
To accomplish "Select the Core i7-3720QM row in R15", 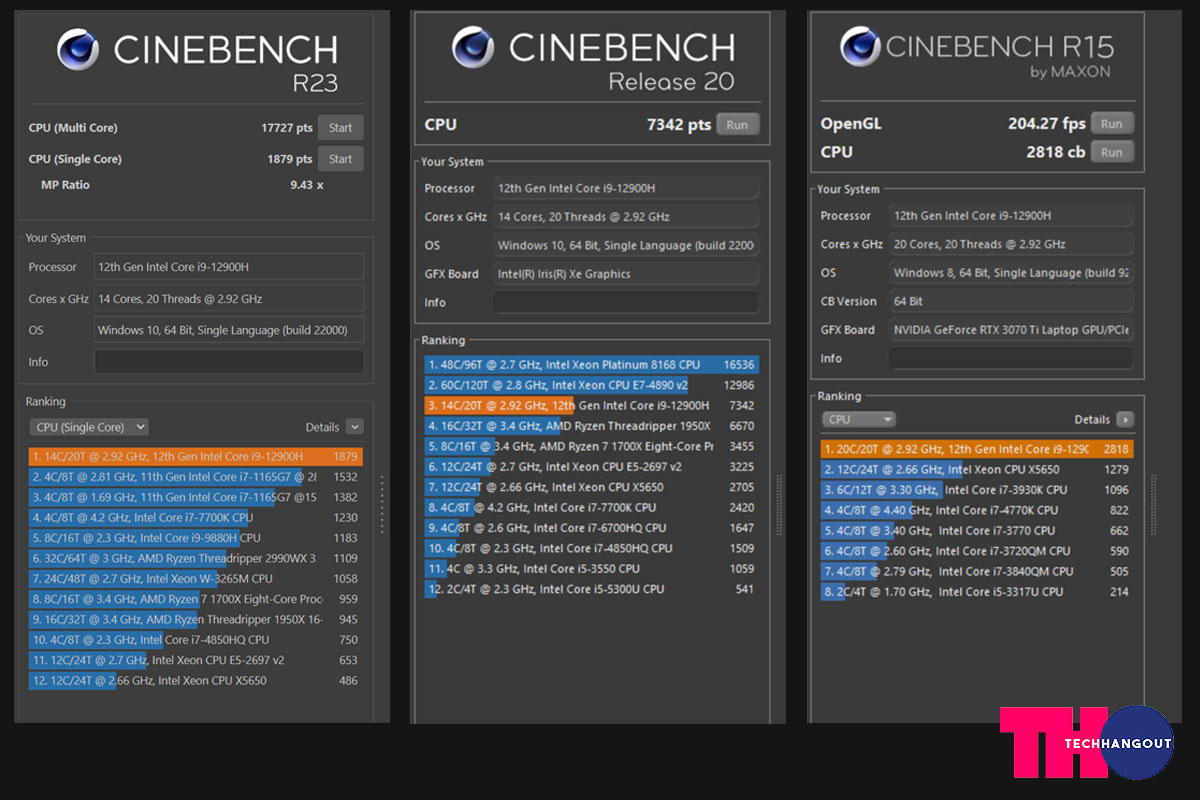I will pos(978,551).
